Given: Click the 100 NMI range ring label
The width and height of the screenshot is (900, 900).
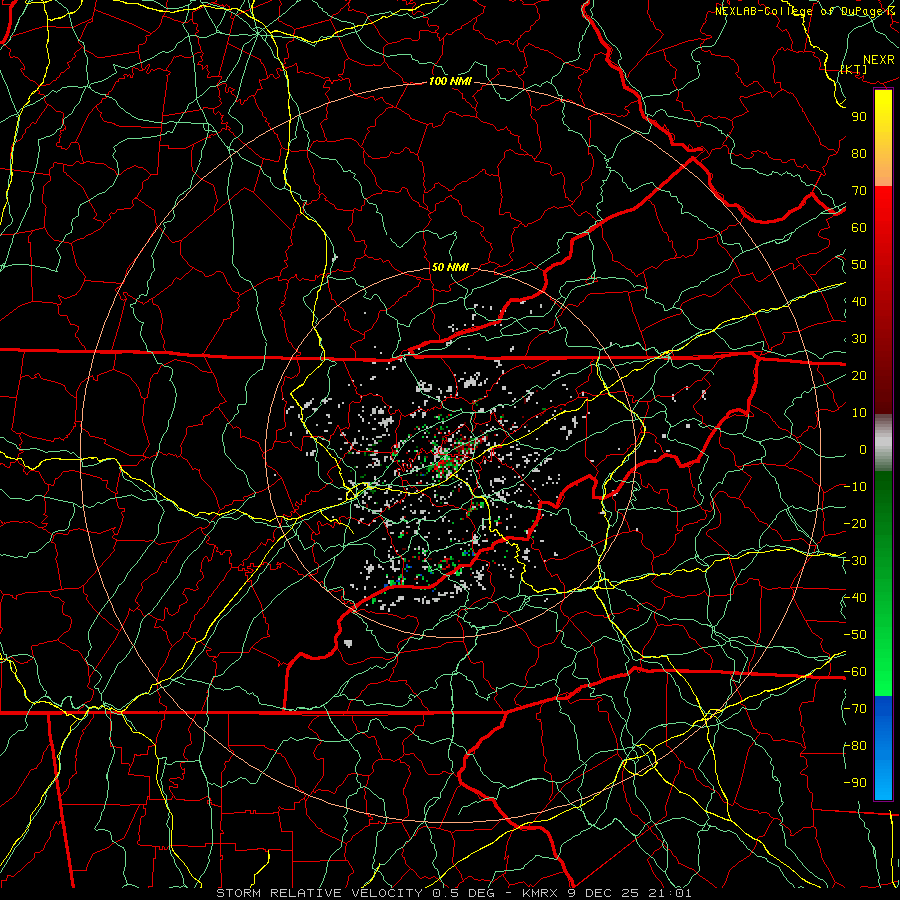Looking at the screenshot, I should (x=450, y=82).
